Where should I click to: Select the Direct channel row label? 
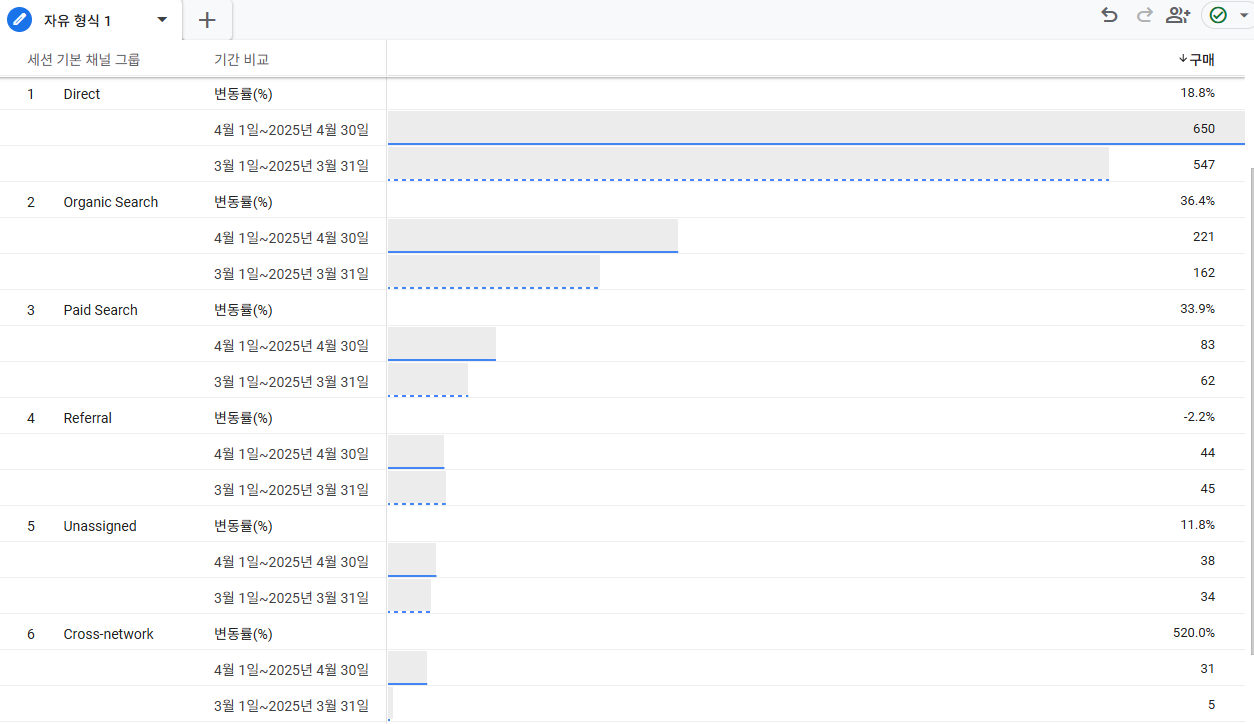pos(82,94)
